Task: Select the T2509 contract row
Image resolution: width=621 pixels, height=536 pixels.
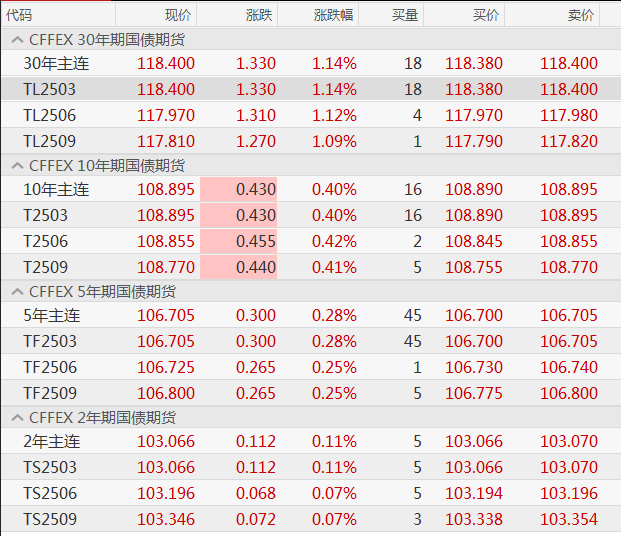Action: tap(311, 267)
